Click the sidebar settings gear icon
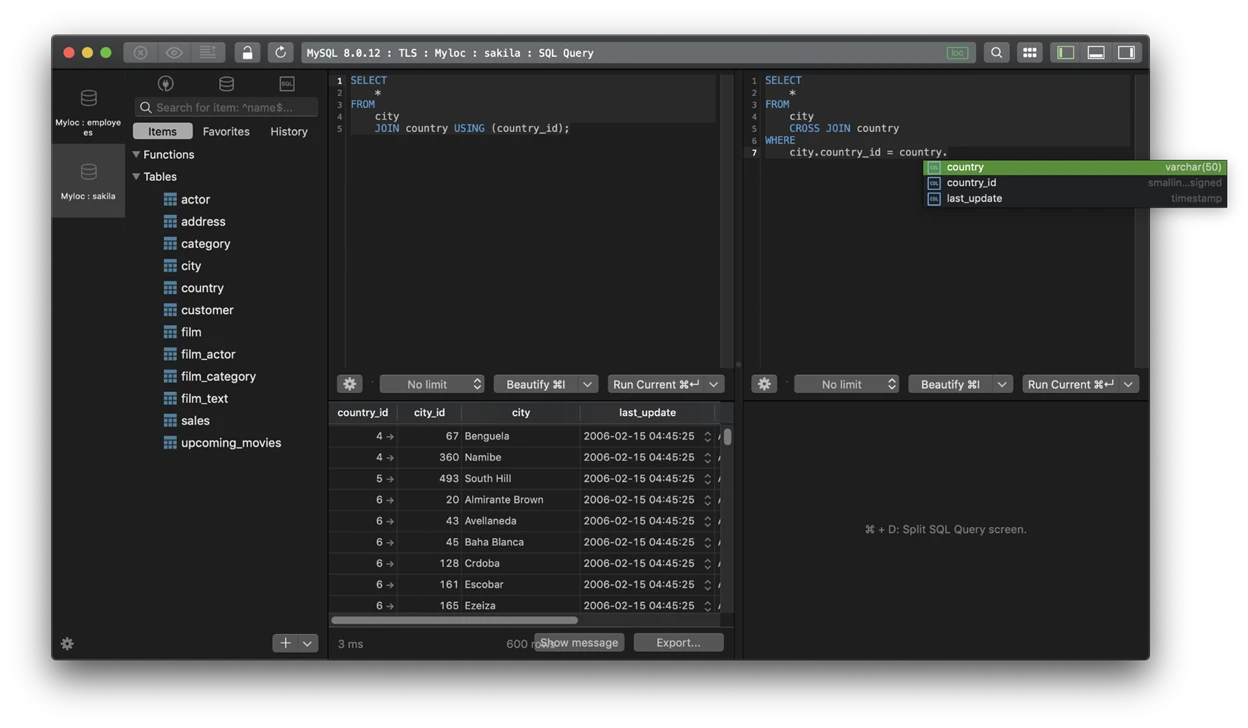 (67, 643)
